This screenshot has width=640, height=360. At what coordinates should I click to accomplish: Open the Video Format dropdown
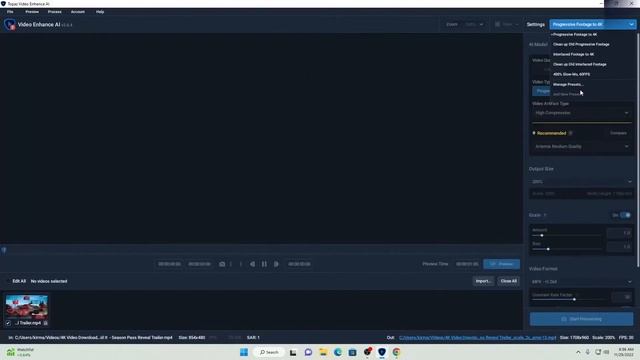pos(582,282)
